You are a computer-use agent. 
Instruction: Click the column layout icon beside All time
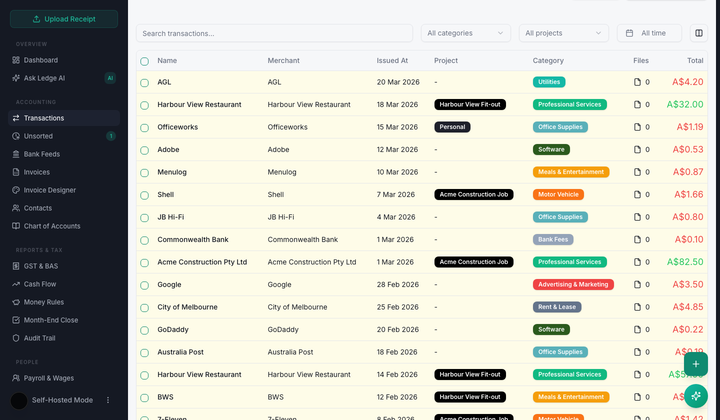tap(698, 33)
